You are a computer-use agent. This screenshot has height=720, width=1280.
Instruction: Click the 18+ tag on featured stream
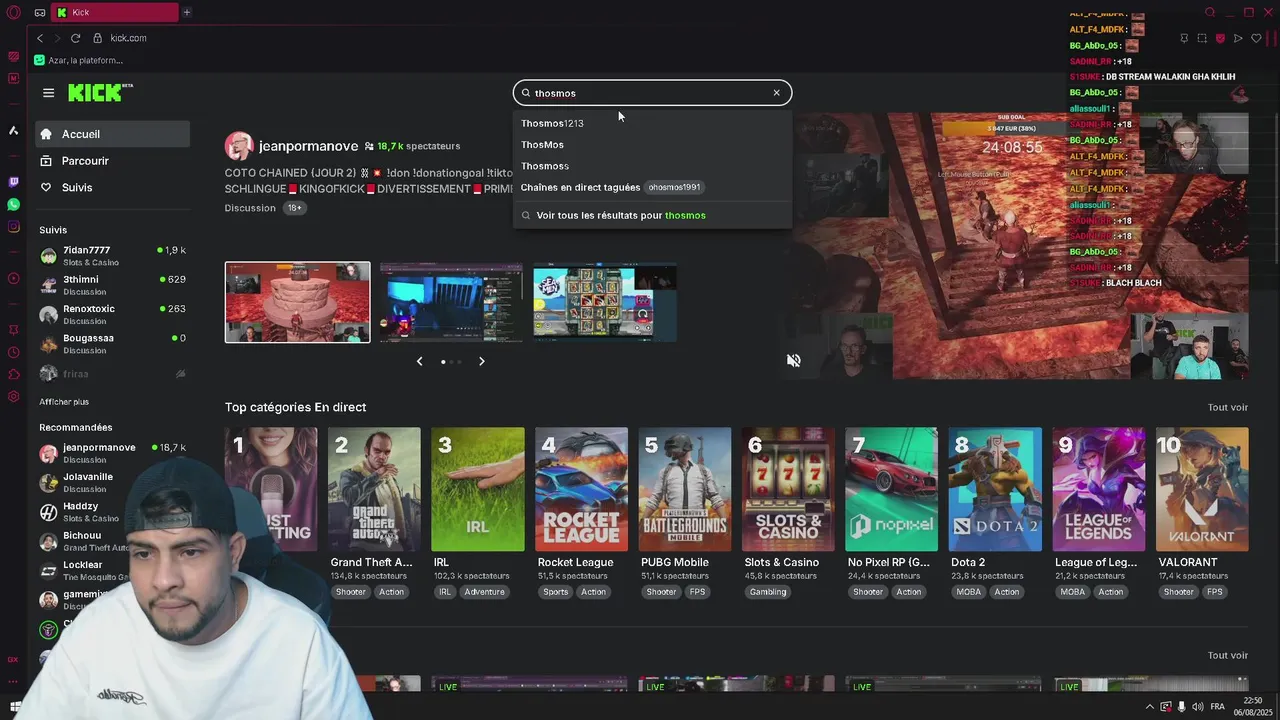294,208
